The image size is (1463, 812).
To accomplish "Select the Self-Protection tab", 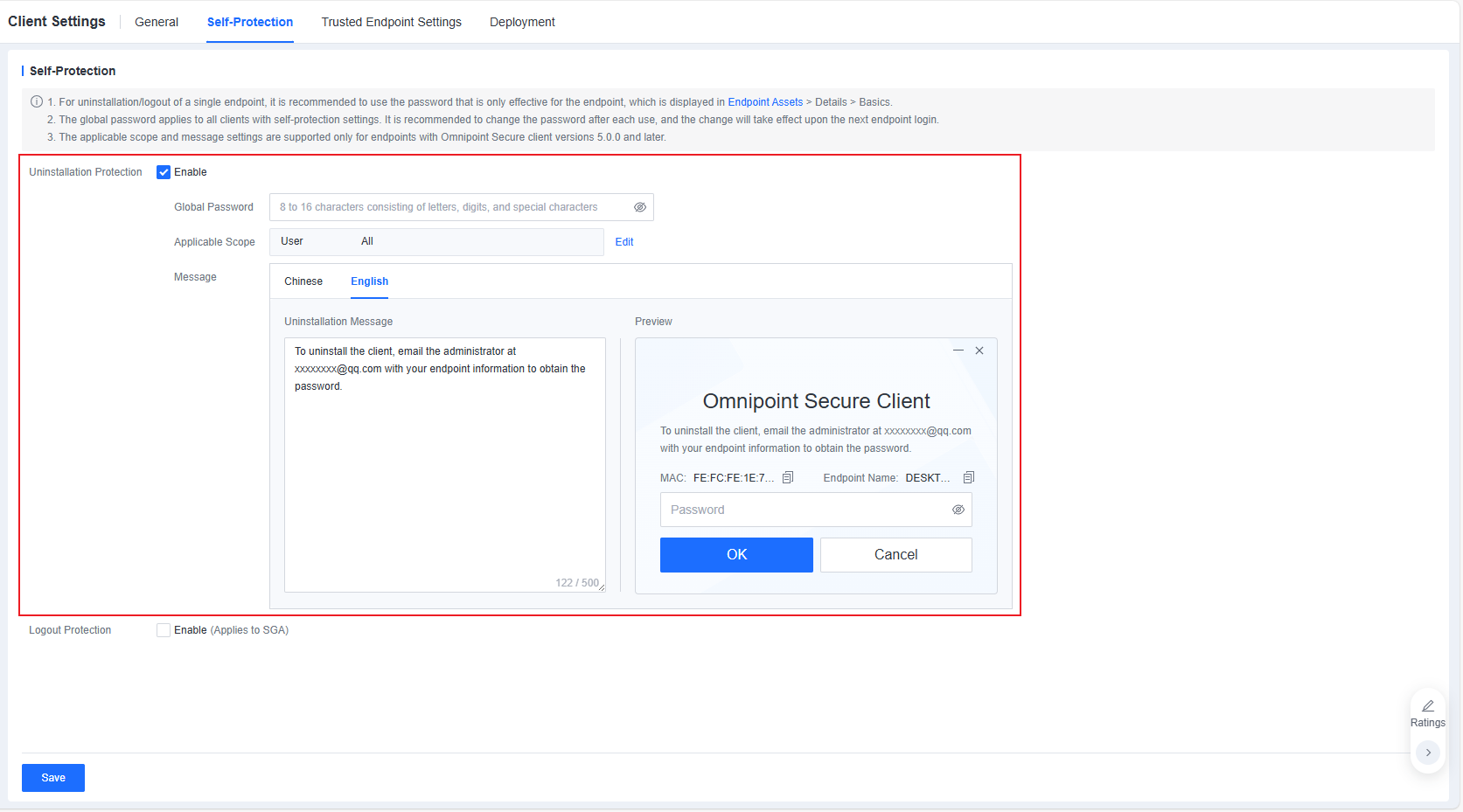I will (x=250, y=22).
